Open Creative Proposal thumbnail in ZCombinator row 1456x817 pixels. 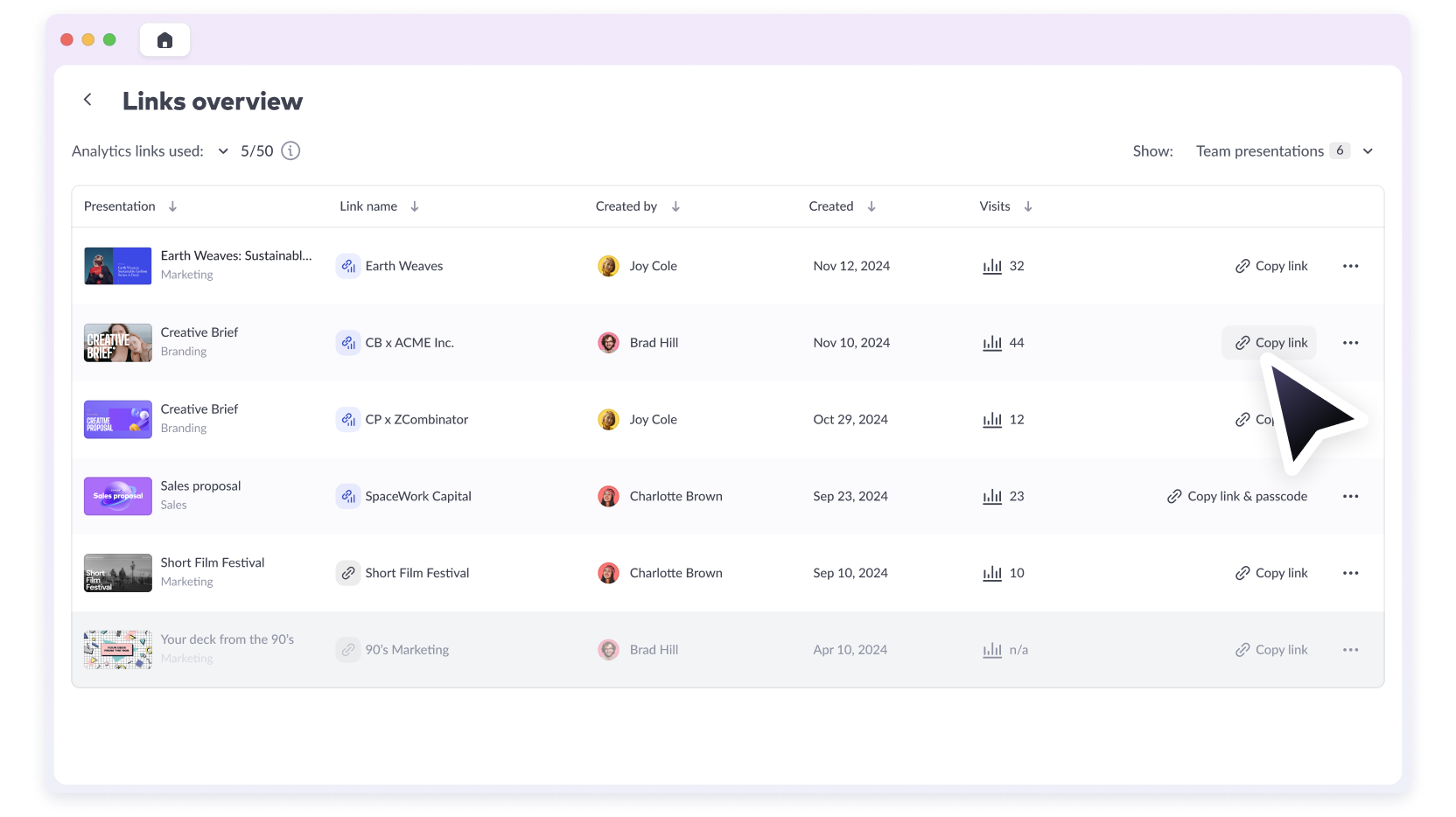[118, 420]
